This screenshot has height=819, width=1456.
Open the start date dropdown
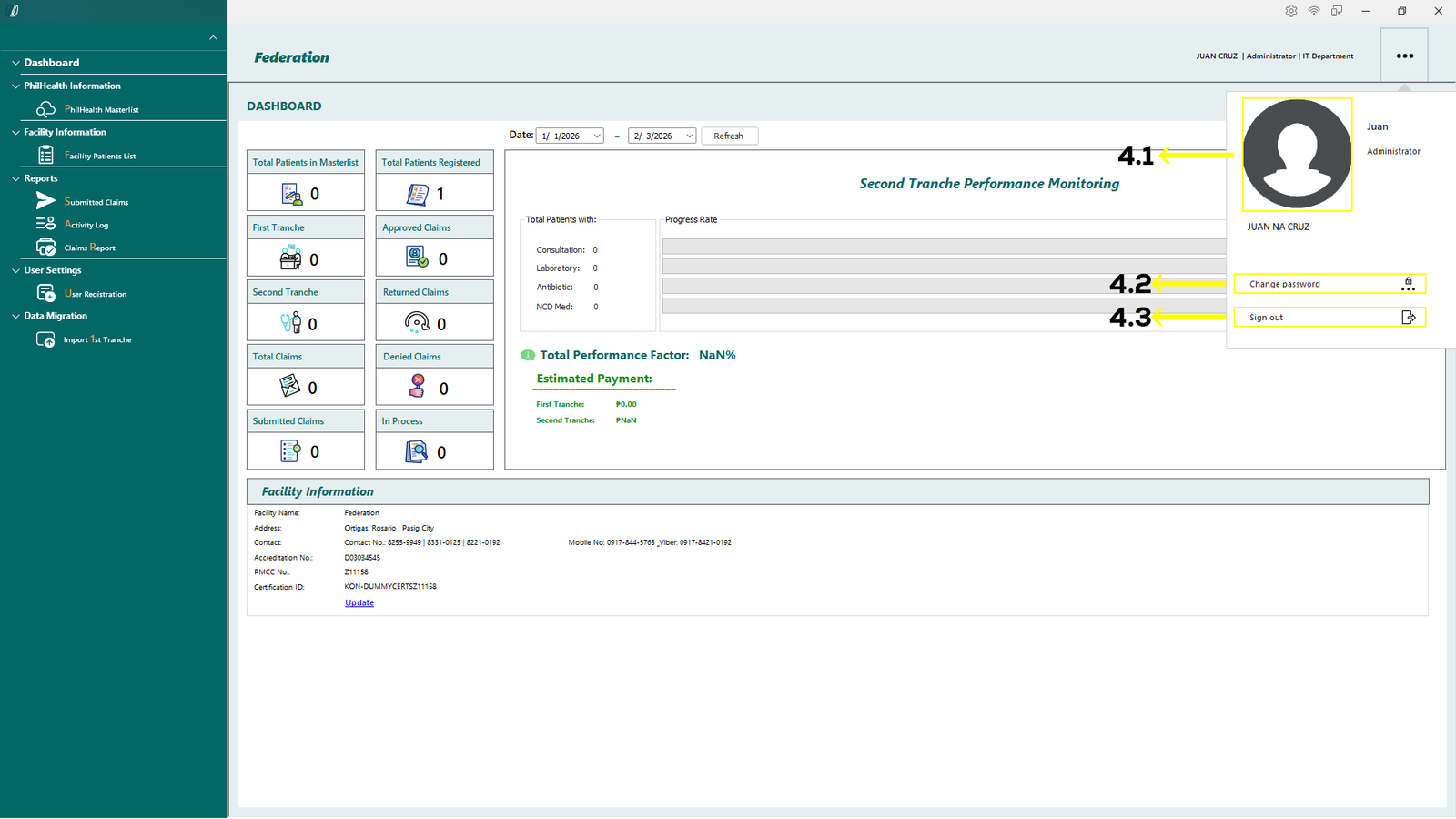point(597,136)
